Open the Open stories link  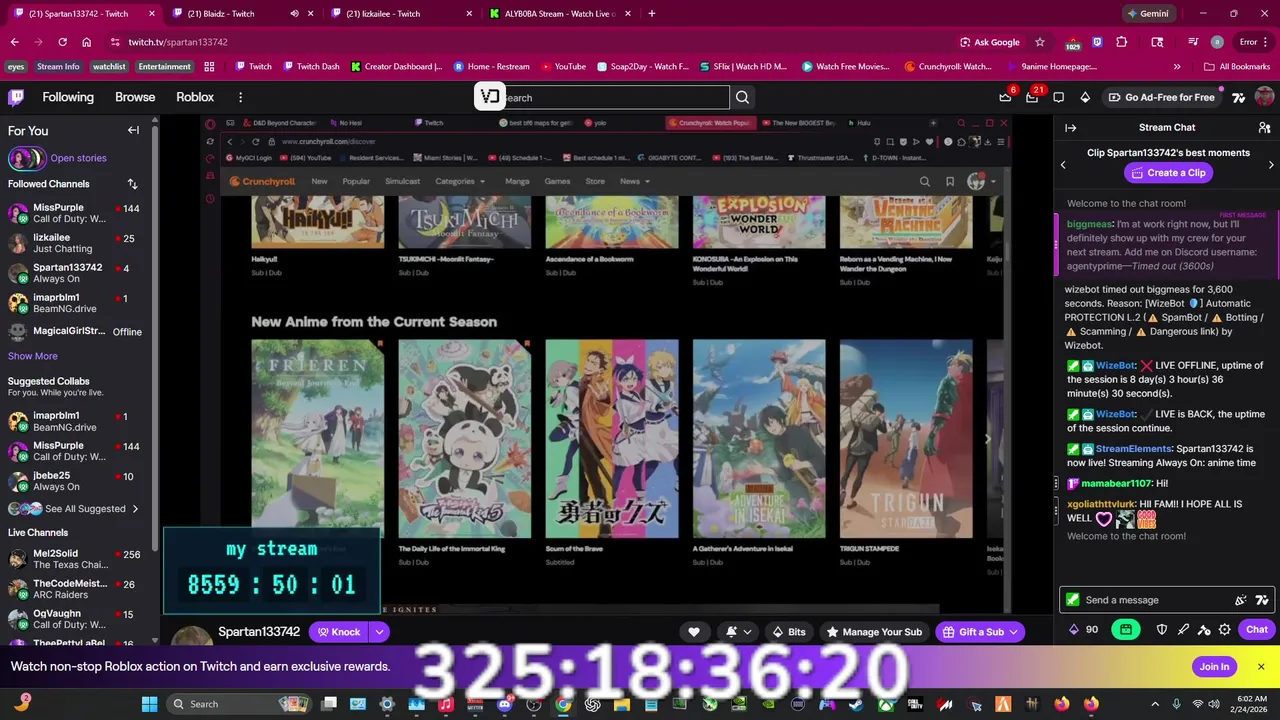(x=78, y=158)
